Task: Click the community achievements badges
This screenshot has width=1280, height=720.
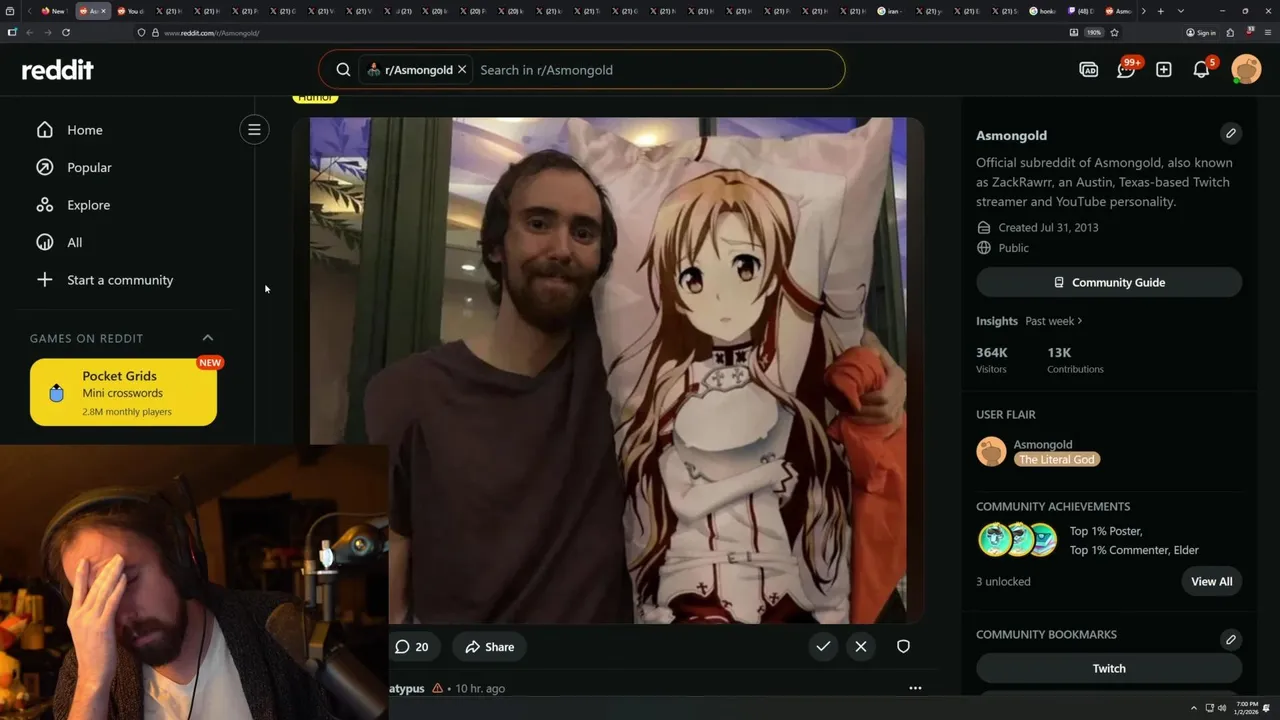Action: pos(1018,540)
